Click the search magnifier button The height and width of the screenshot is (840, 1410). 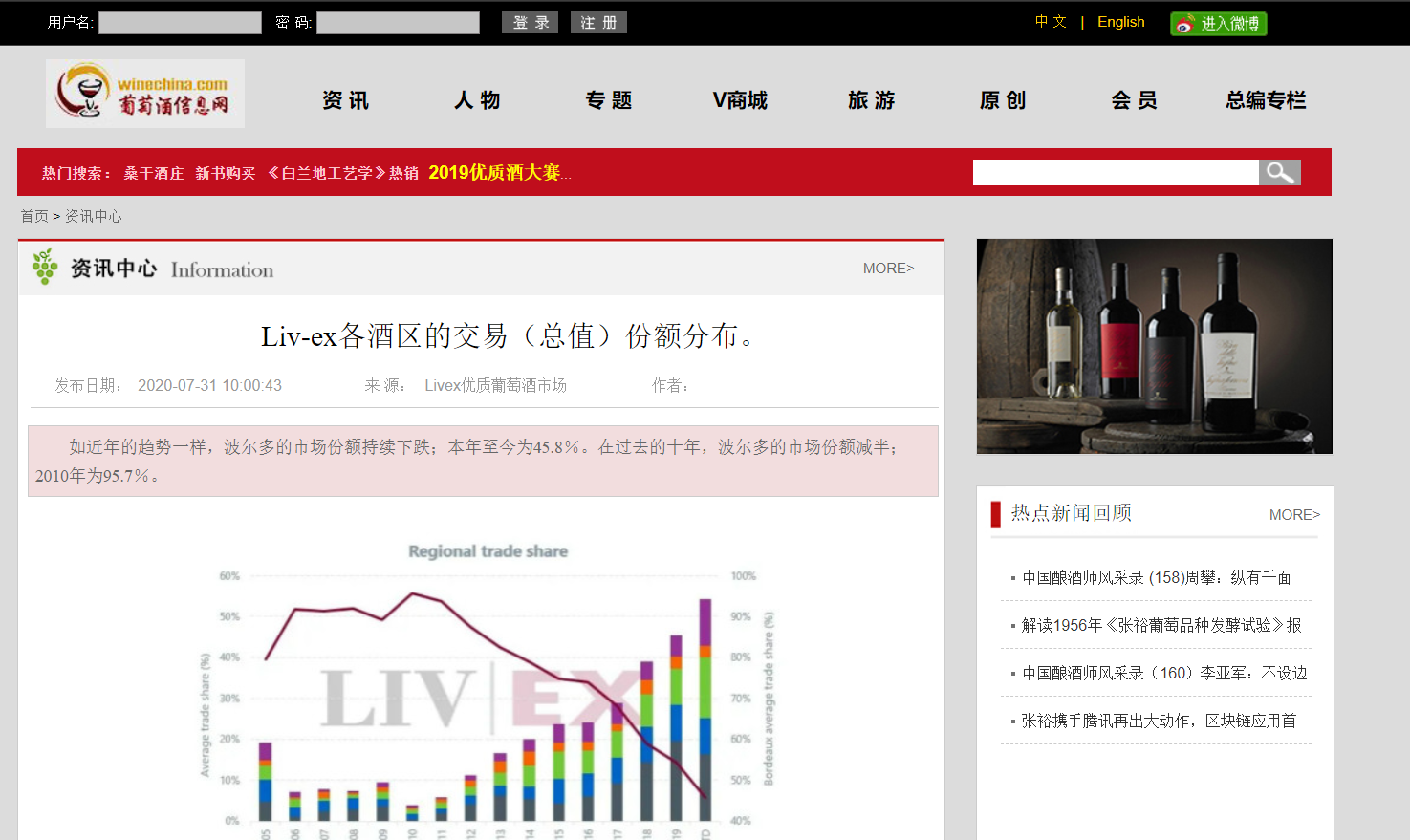1280,172
